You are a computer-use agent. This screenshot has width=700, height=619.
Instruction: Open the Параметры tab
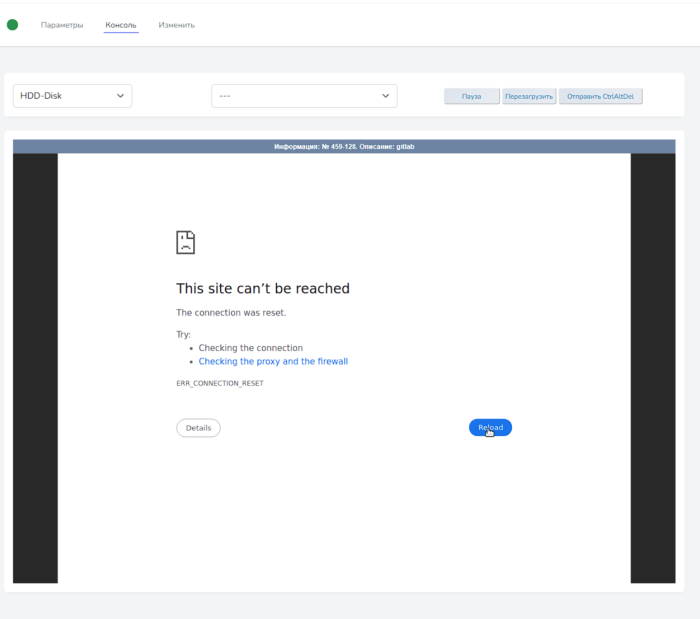(62, 25)
